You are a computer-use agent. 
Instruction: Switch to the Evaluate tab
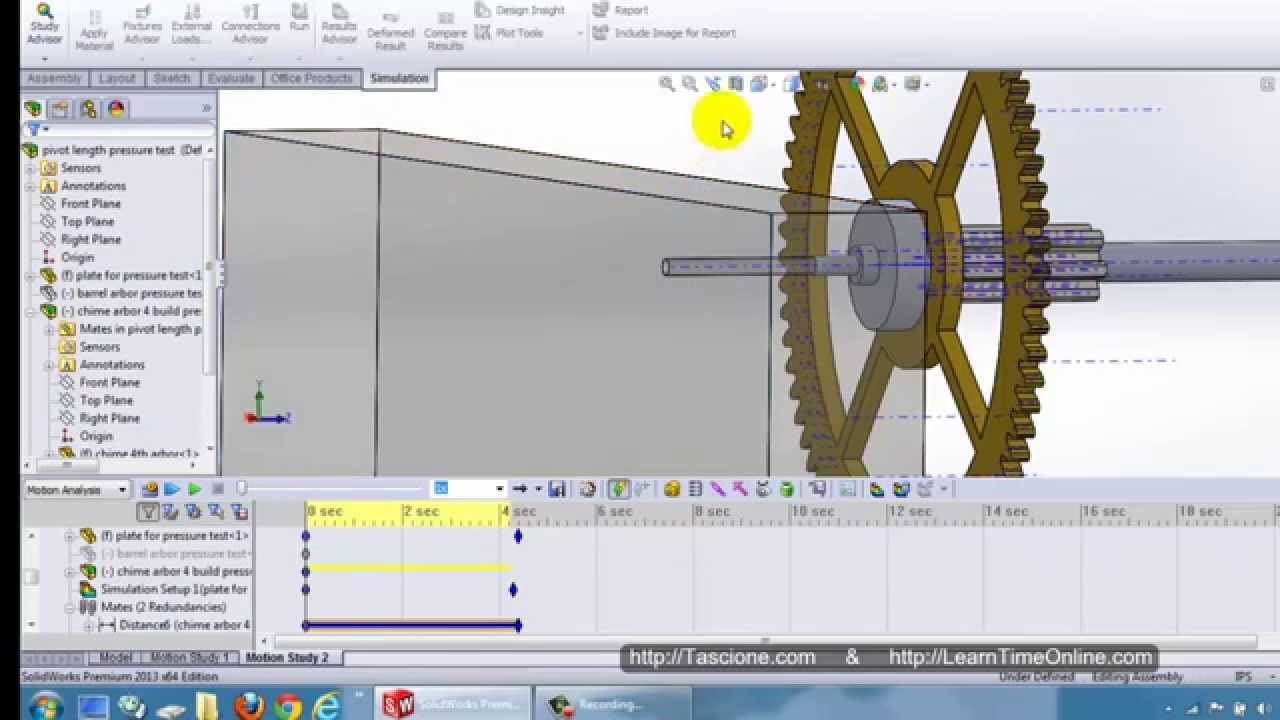[231, 78]
